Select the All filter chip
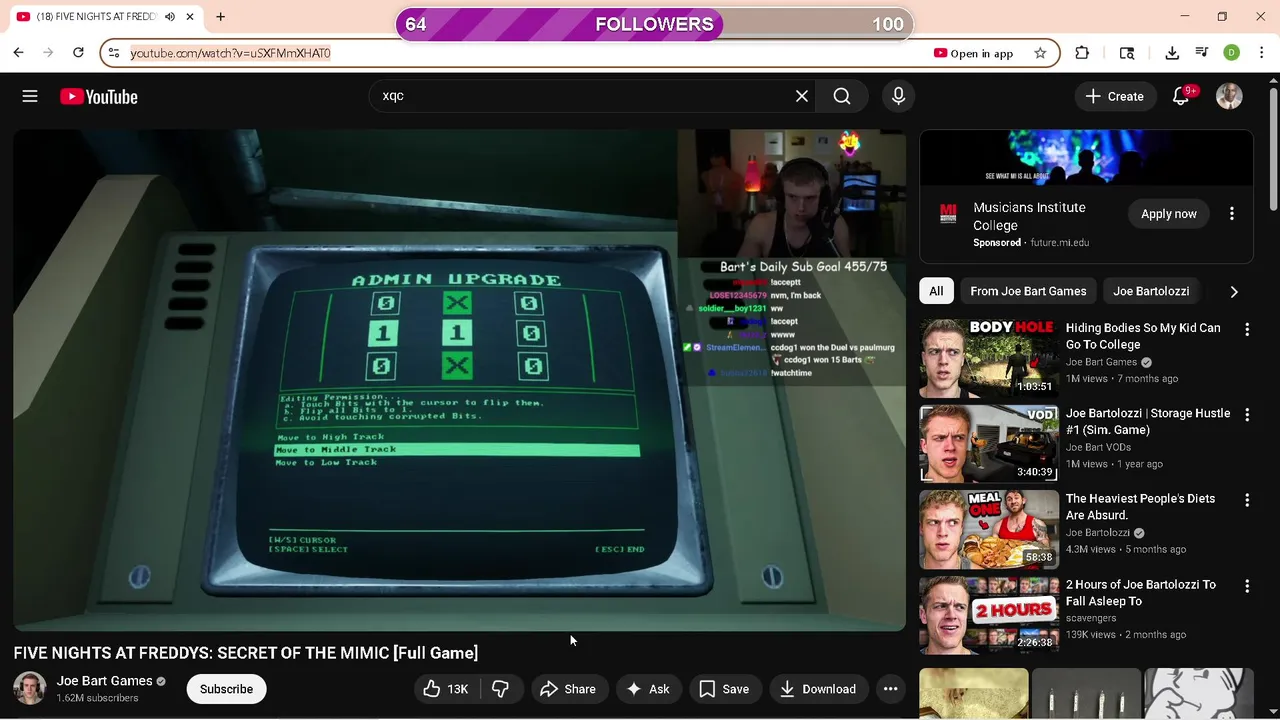 [936, 291]
